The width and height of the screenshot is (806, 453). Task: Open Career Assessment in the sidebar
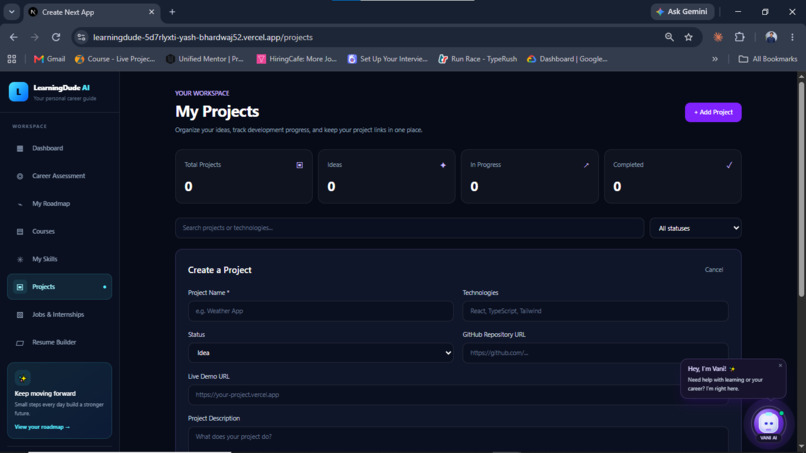tap(60, 176)
